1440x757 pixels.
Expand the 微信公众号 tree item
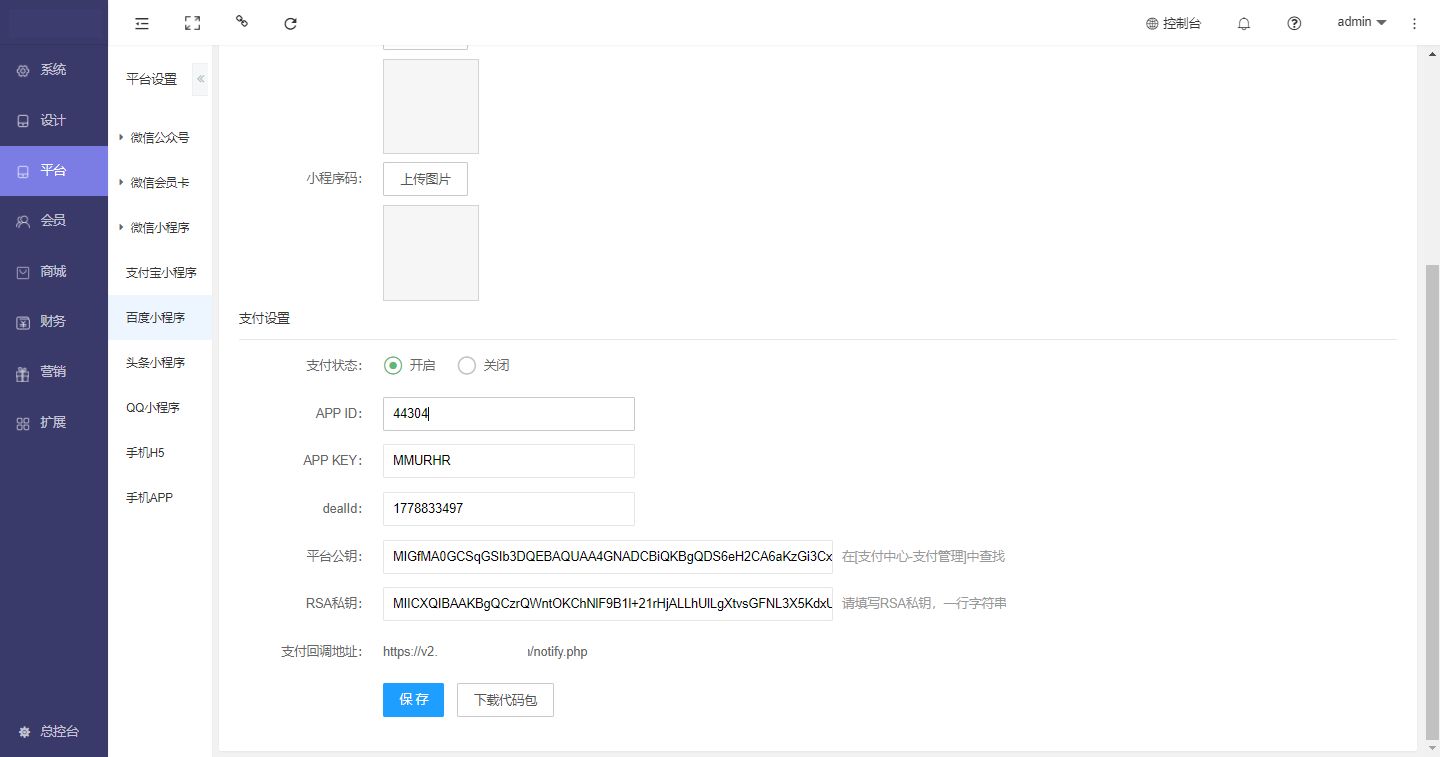[121, 137]
